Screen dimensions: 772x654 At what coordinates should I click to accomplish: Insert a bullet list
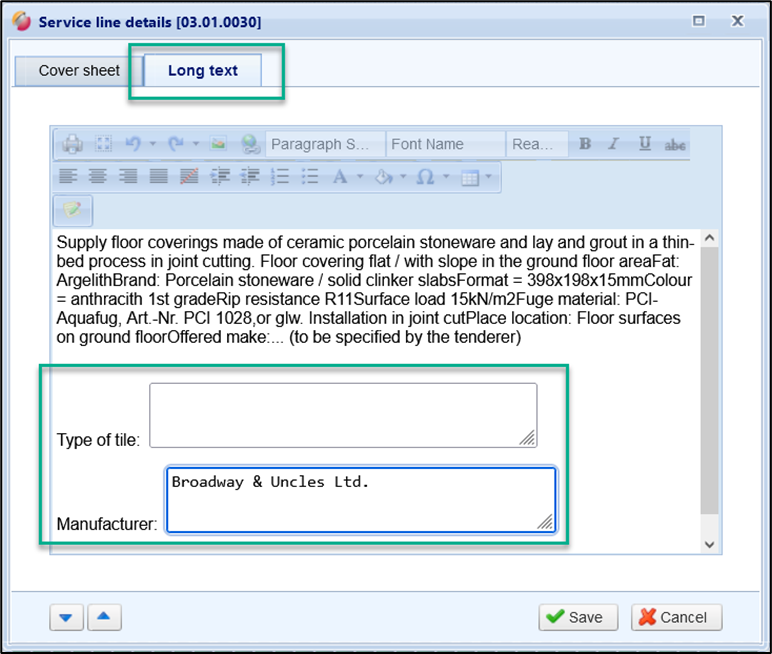(310, 176)
